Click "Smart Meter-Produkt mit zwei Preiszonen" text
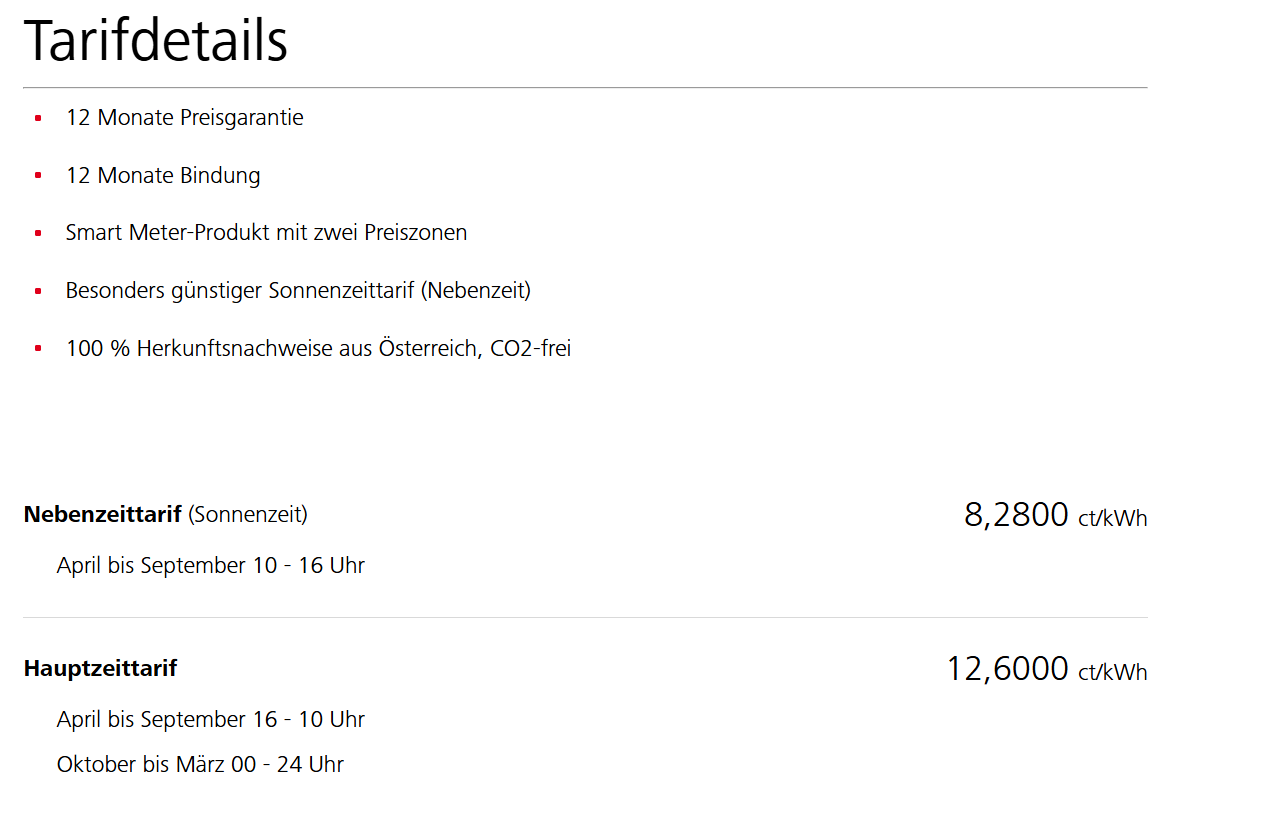1270x814 pixels. click(x=266, y=233)
